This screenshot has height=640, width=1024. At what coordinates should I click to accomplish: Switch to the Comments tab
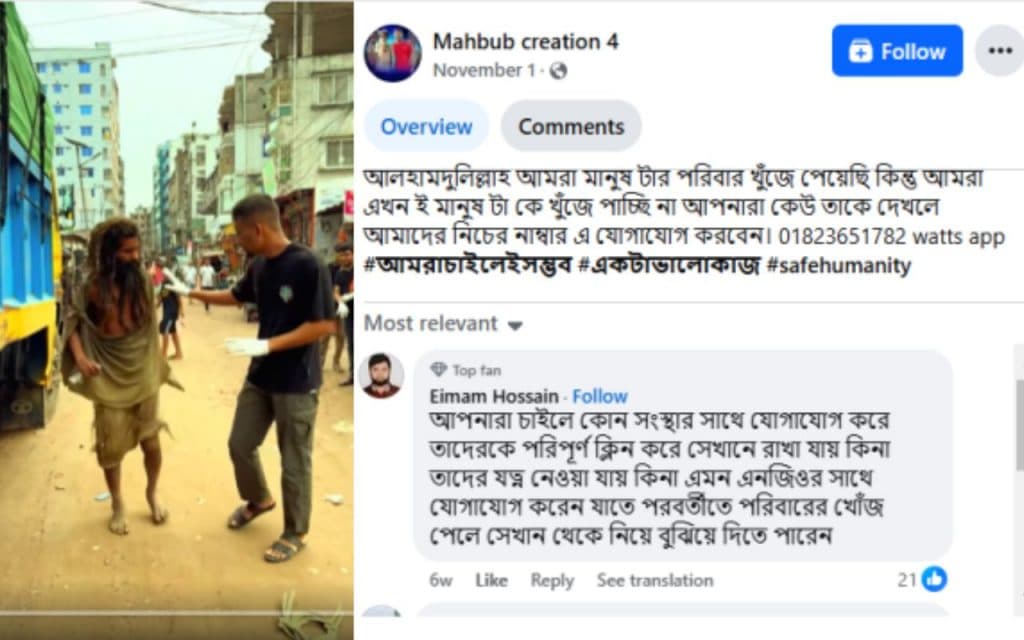pyautogui.click(x=571, y=127)
